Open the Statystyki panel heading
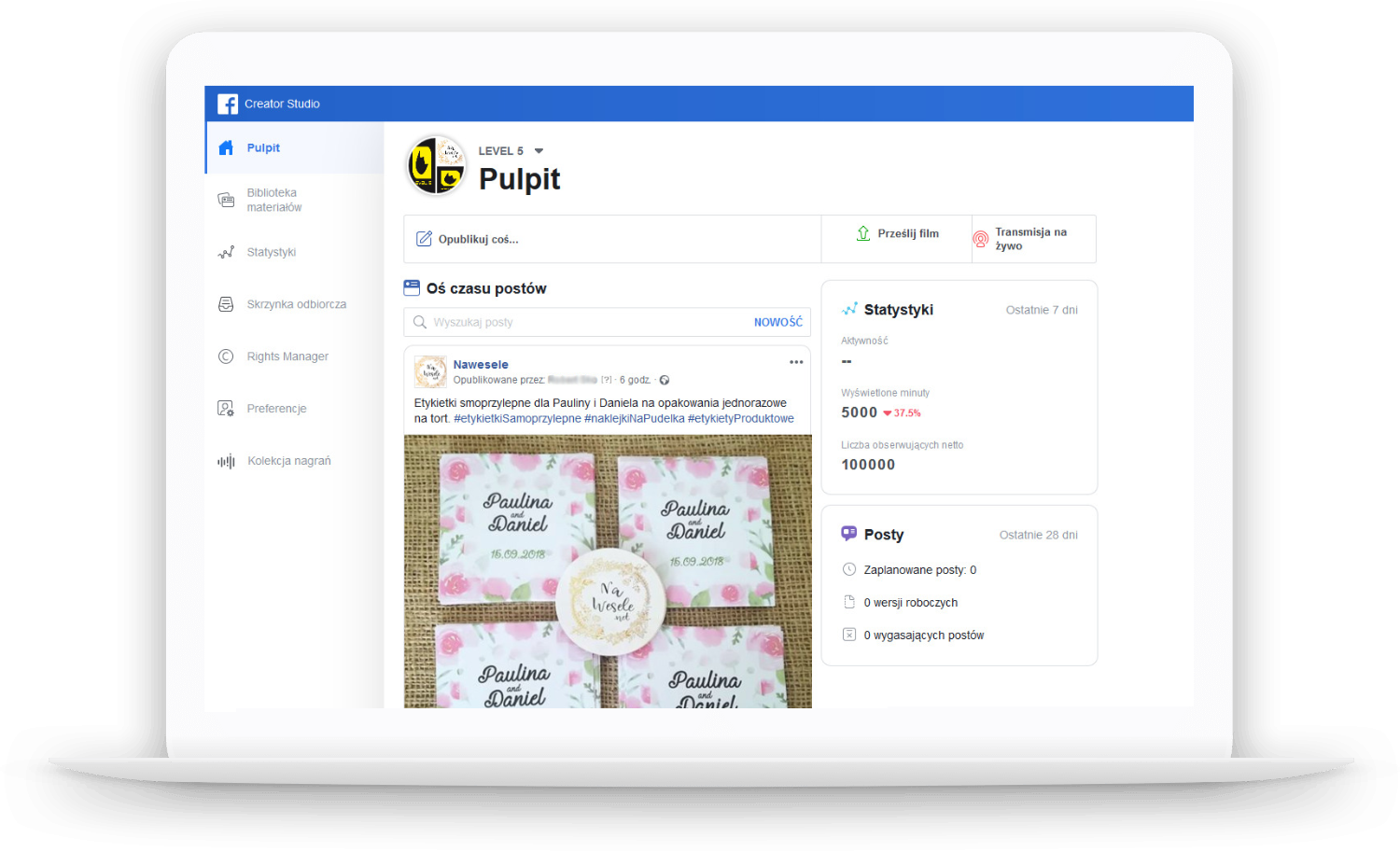Screen dimensions: 1400x852 [898, 310]
